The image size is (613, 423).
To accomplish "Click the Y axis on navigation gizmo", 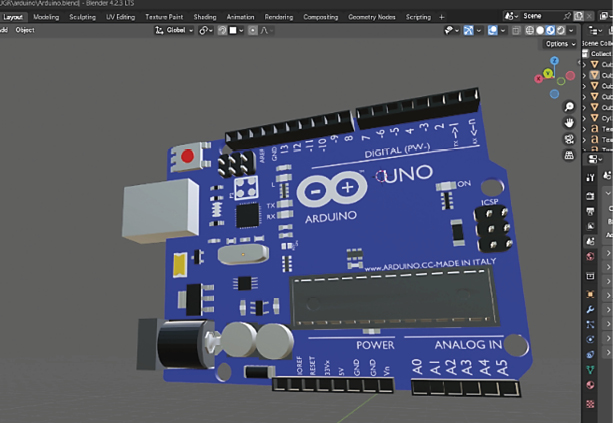I will [548, 73].
